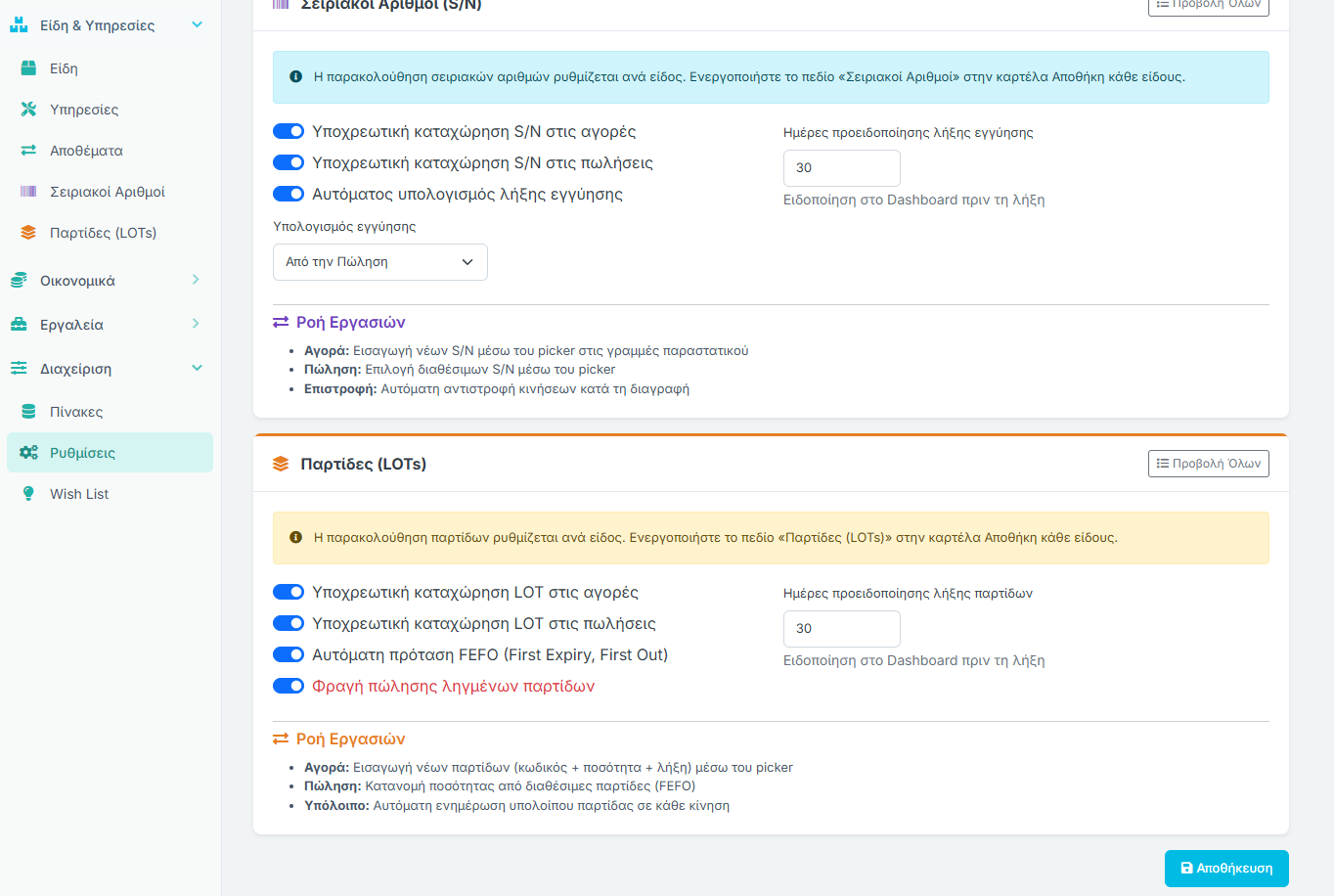The height and width of the screenshot is (896, 1334).
Task: Click the Εργαλεία toolbox icon
Action: coord(19,325)
